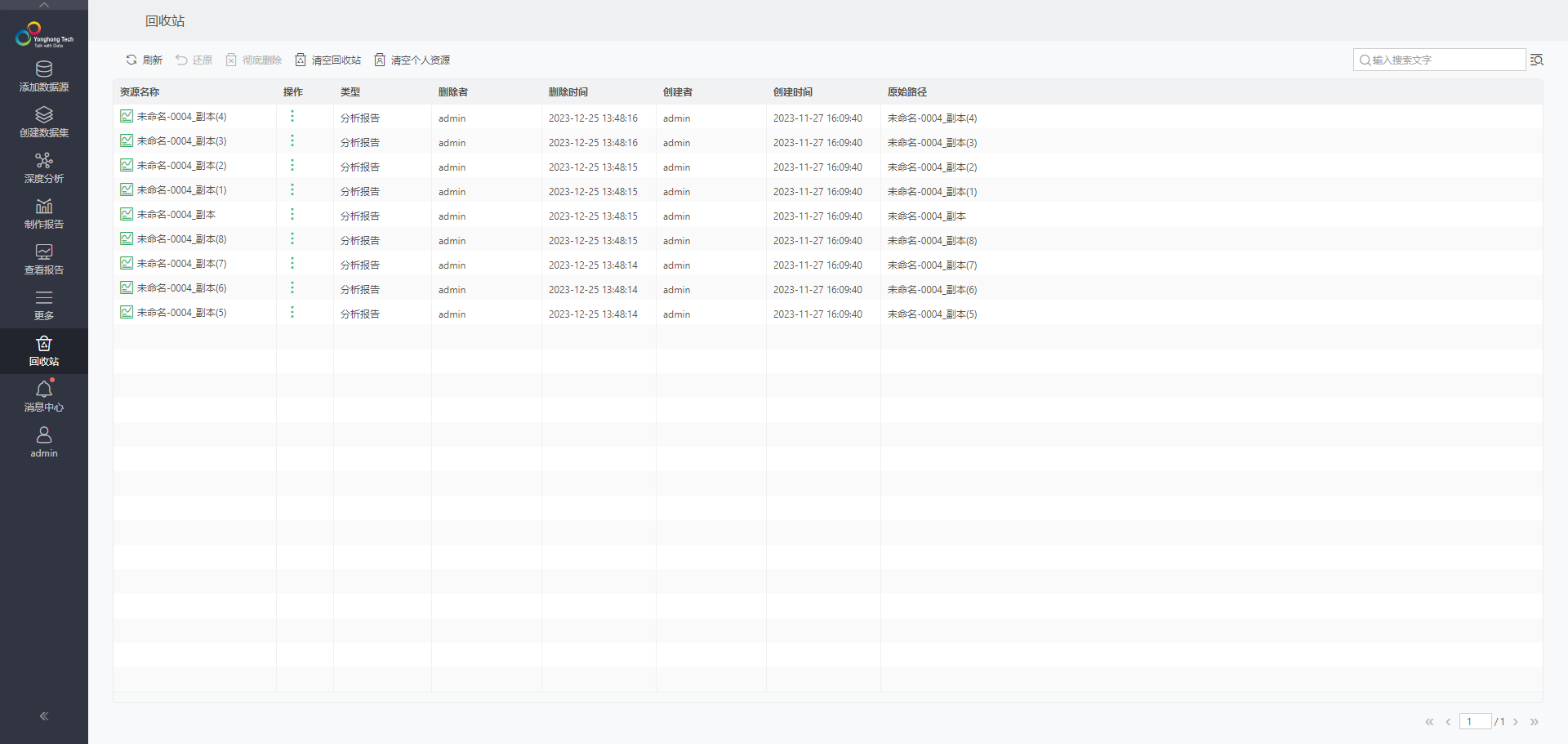Open 深度分析 from the sidebar

(44, 167)
